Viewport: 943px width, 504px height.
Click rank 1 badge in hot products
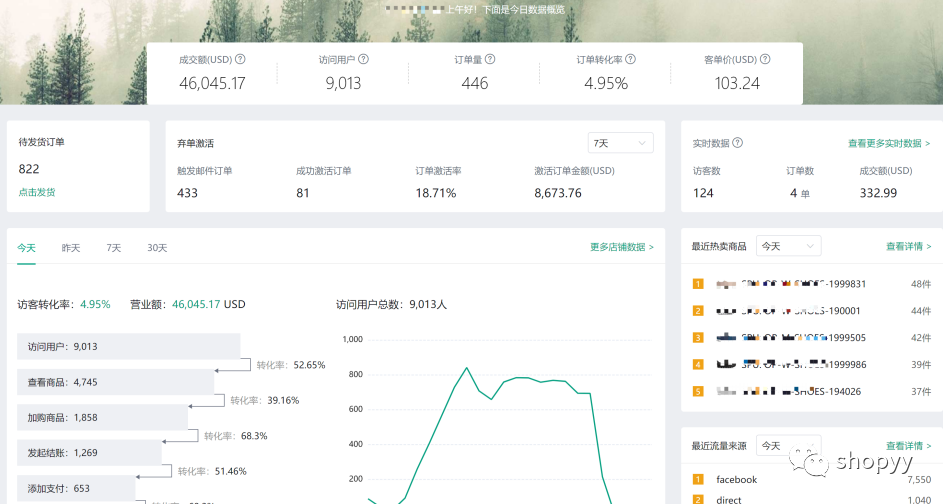(698, 284)
